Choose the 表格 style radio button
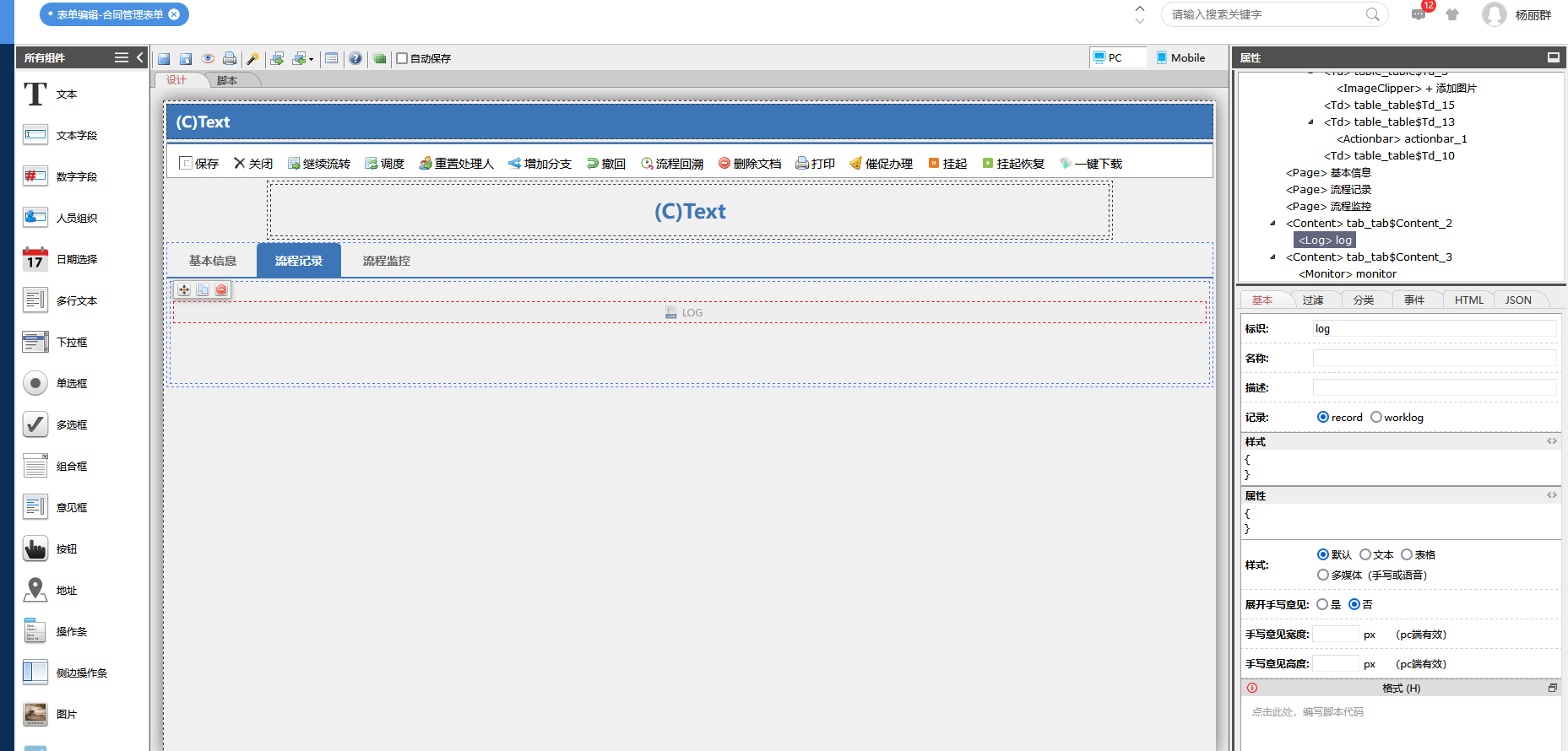Screen dimensions: 1568x751 tap(1407, 554)
